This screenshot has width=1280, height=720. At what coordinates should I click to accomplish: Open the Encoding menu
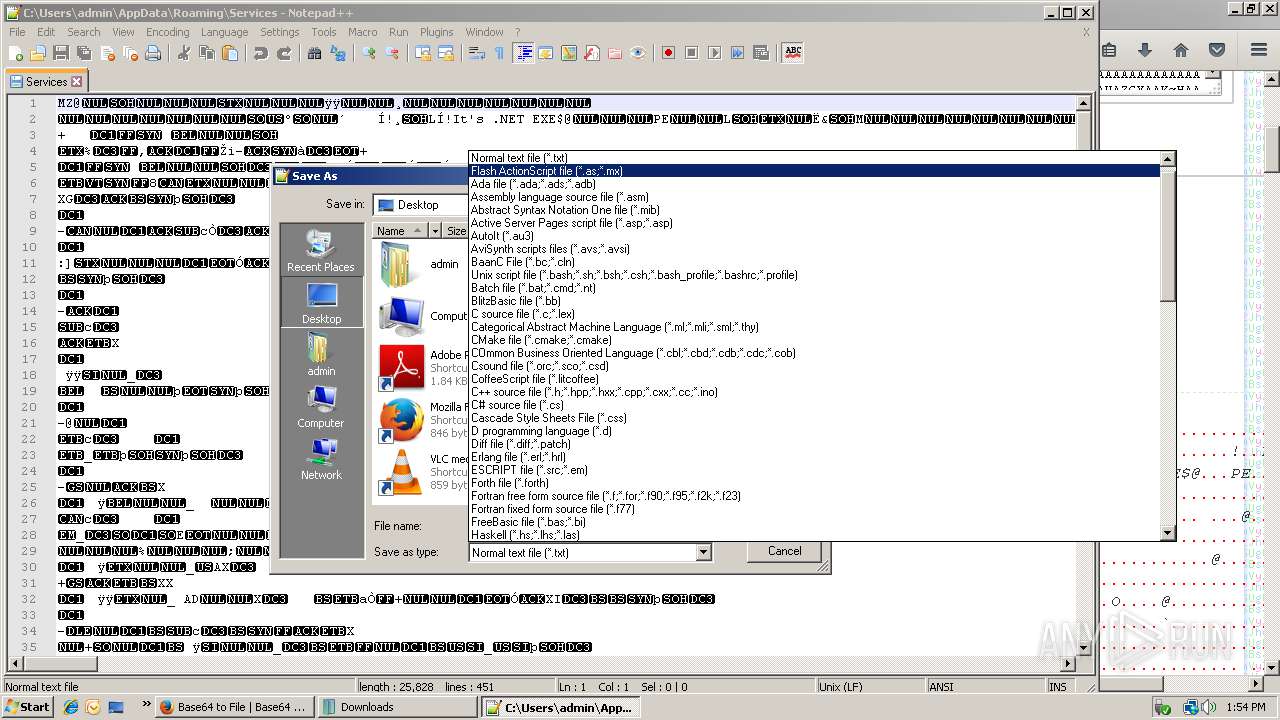[167, 32]
